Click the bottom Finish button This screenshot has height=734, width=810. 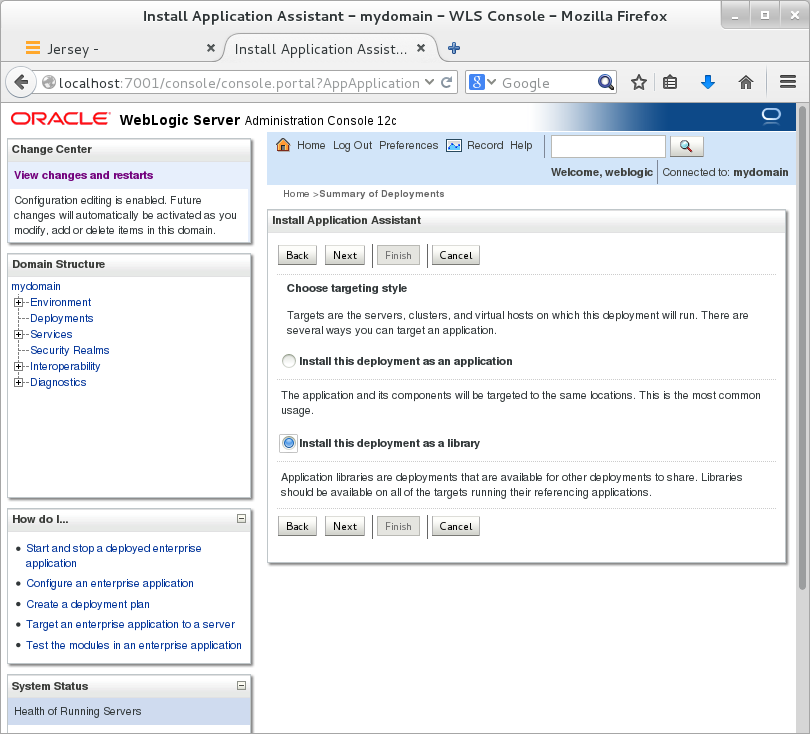point(398,526)
